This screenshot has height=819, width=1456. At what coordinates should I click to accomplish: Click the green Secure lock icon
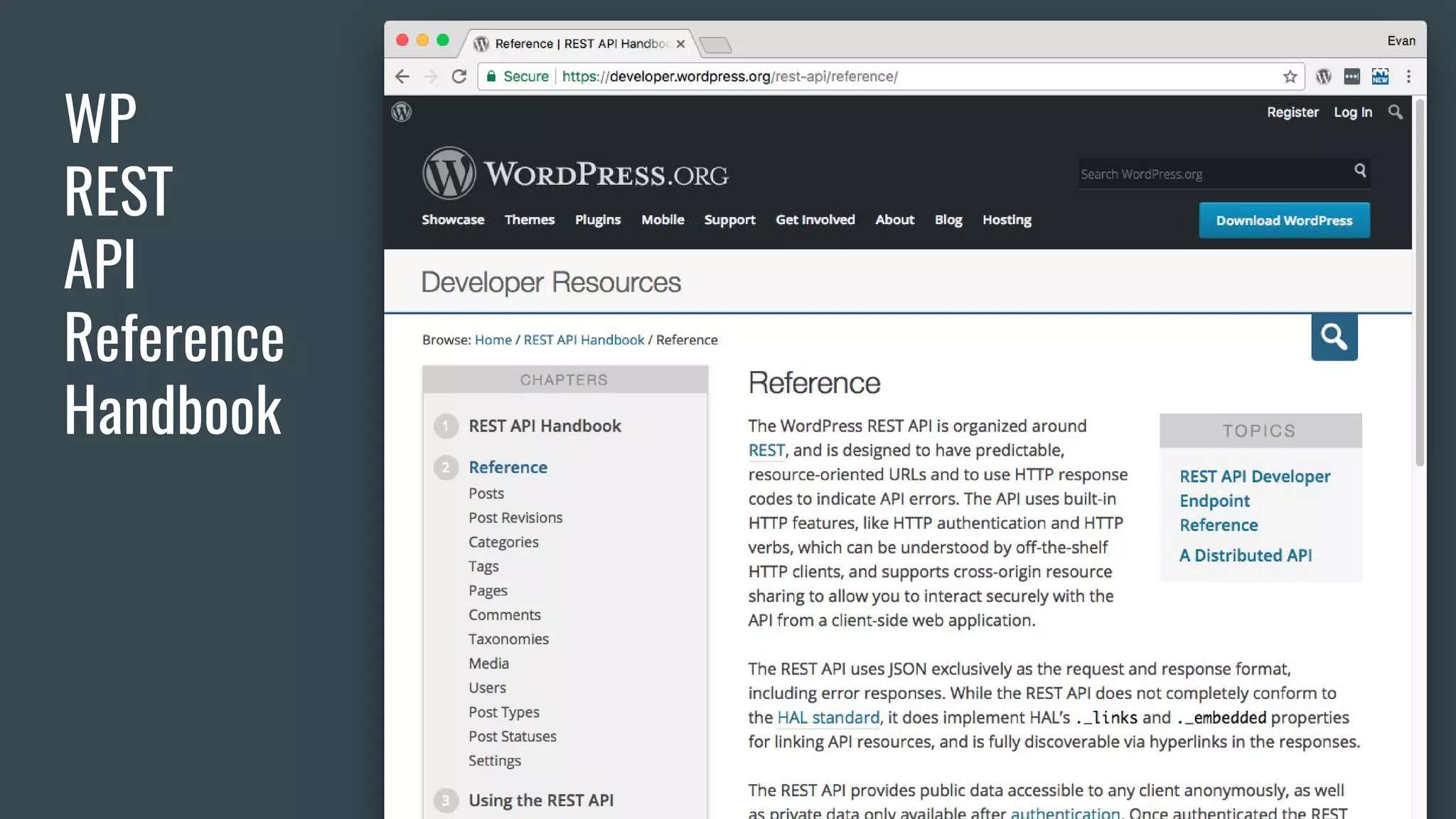[491, 76]
